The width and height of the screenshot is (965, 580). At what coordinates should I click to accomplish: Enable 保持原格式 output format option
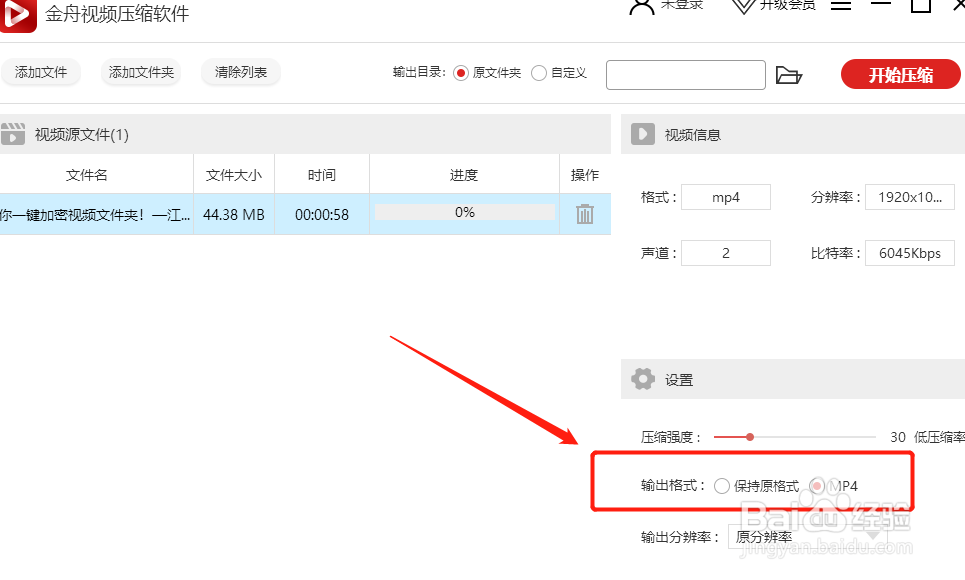722,485
